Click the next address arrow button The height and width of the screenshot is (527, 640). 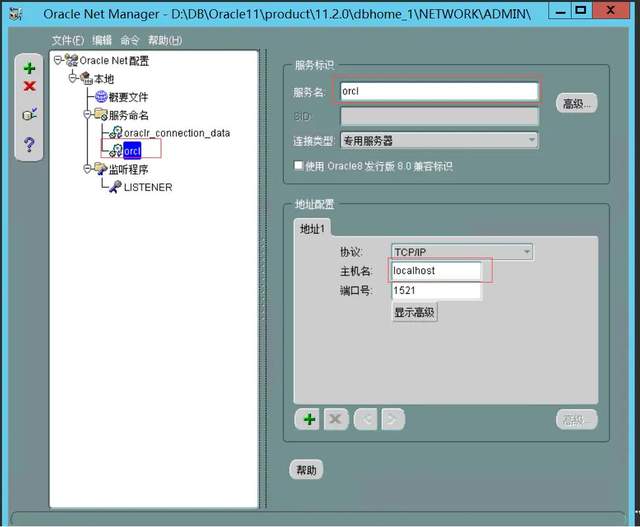click(x=393, y=419)
